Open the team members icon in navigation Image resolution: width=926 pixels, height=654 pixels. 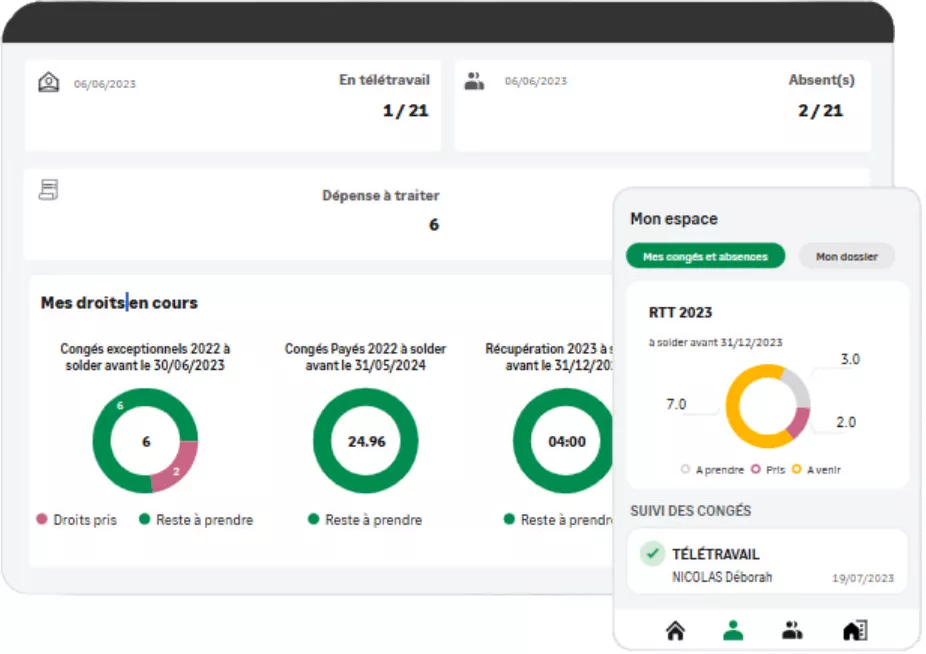pos(792,630)
